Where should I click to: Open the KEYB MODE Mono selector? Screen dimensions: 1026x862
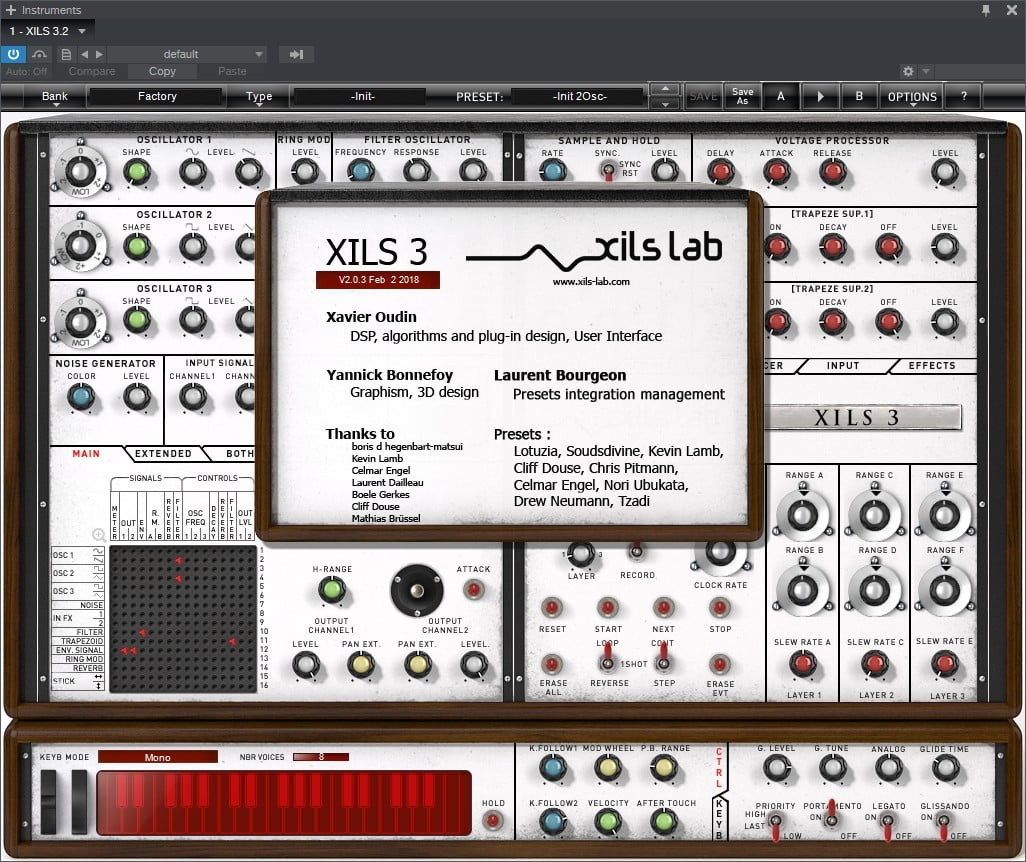coord(158,757)
